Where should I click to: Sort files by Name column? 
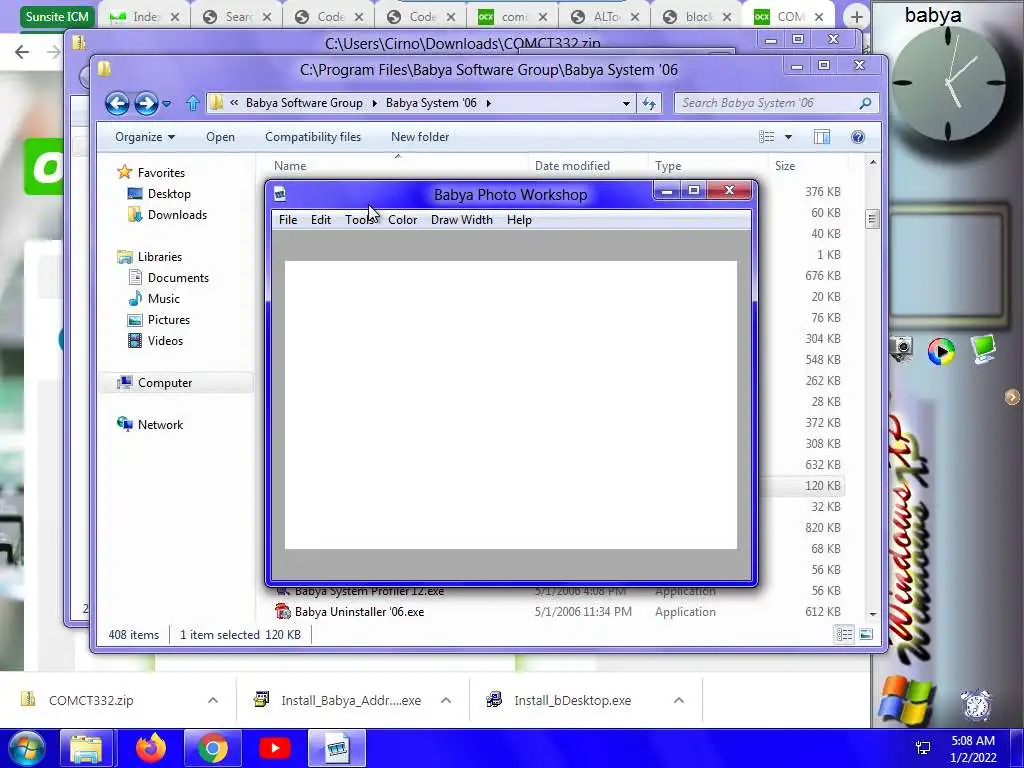290,166
